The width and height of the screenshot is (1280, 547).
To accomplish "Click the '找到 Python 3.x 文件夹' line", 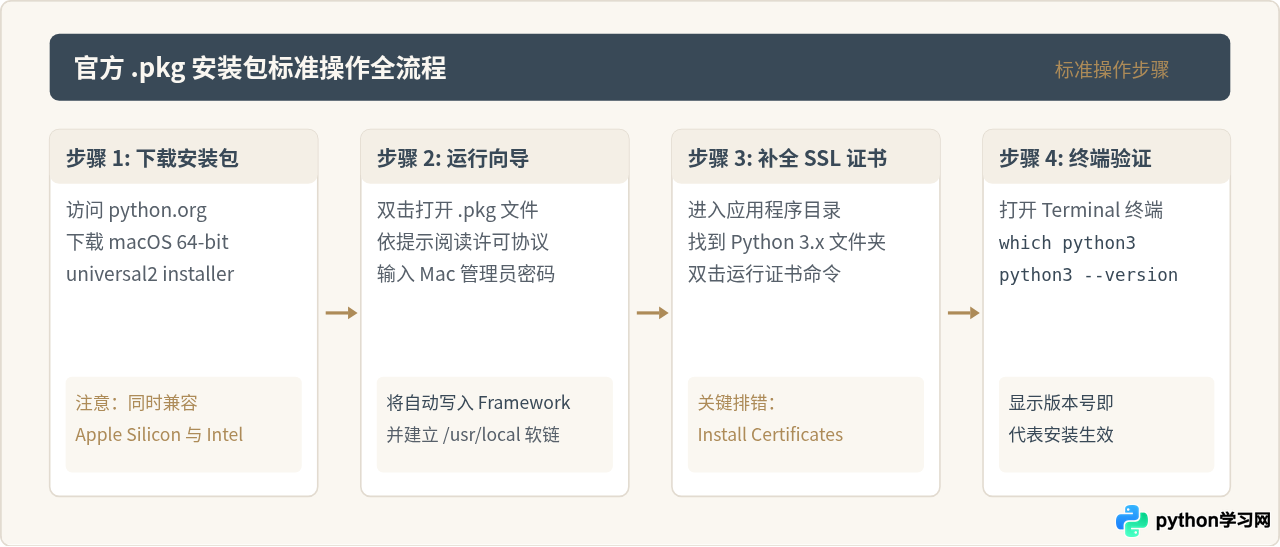I will [x=787, y=242].
